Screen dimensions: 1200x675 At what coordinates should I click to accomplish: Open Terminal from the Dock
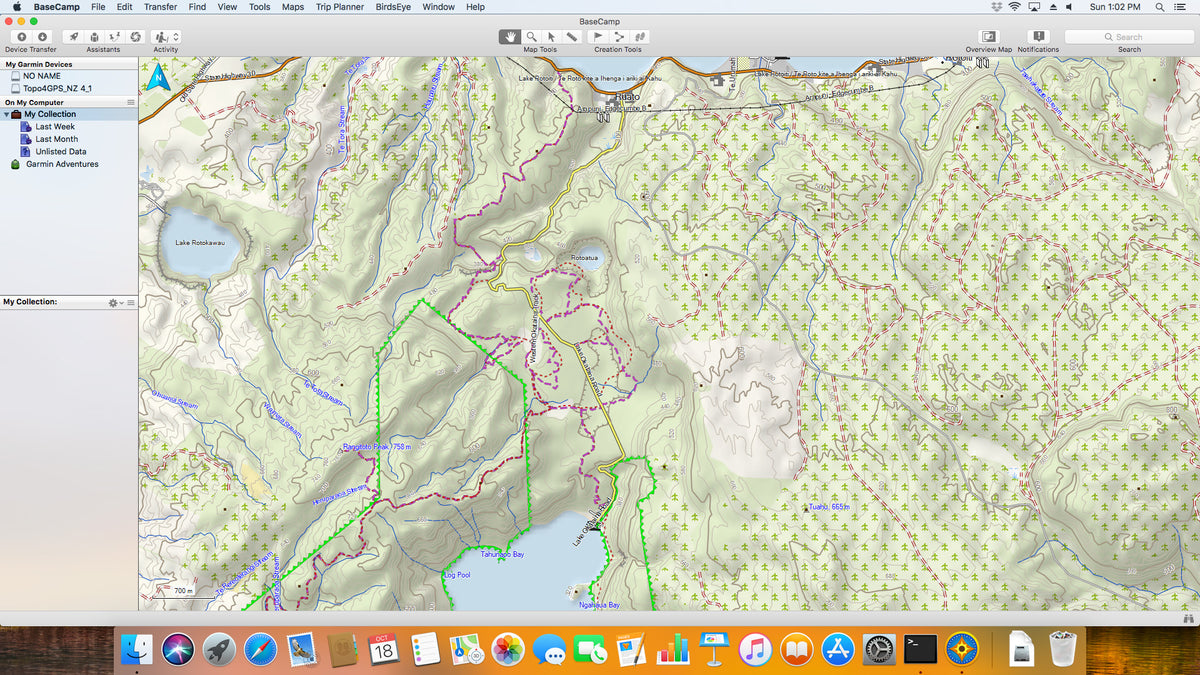[x=921, y=649]
